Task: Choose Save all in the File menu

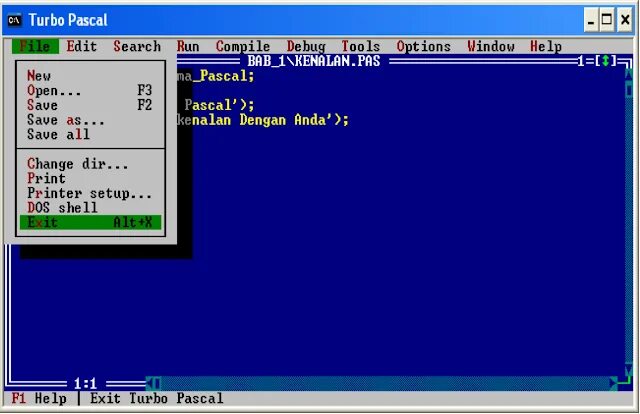Action: pyautogui.click(x=90, y=134)
